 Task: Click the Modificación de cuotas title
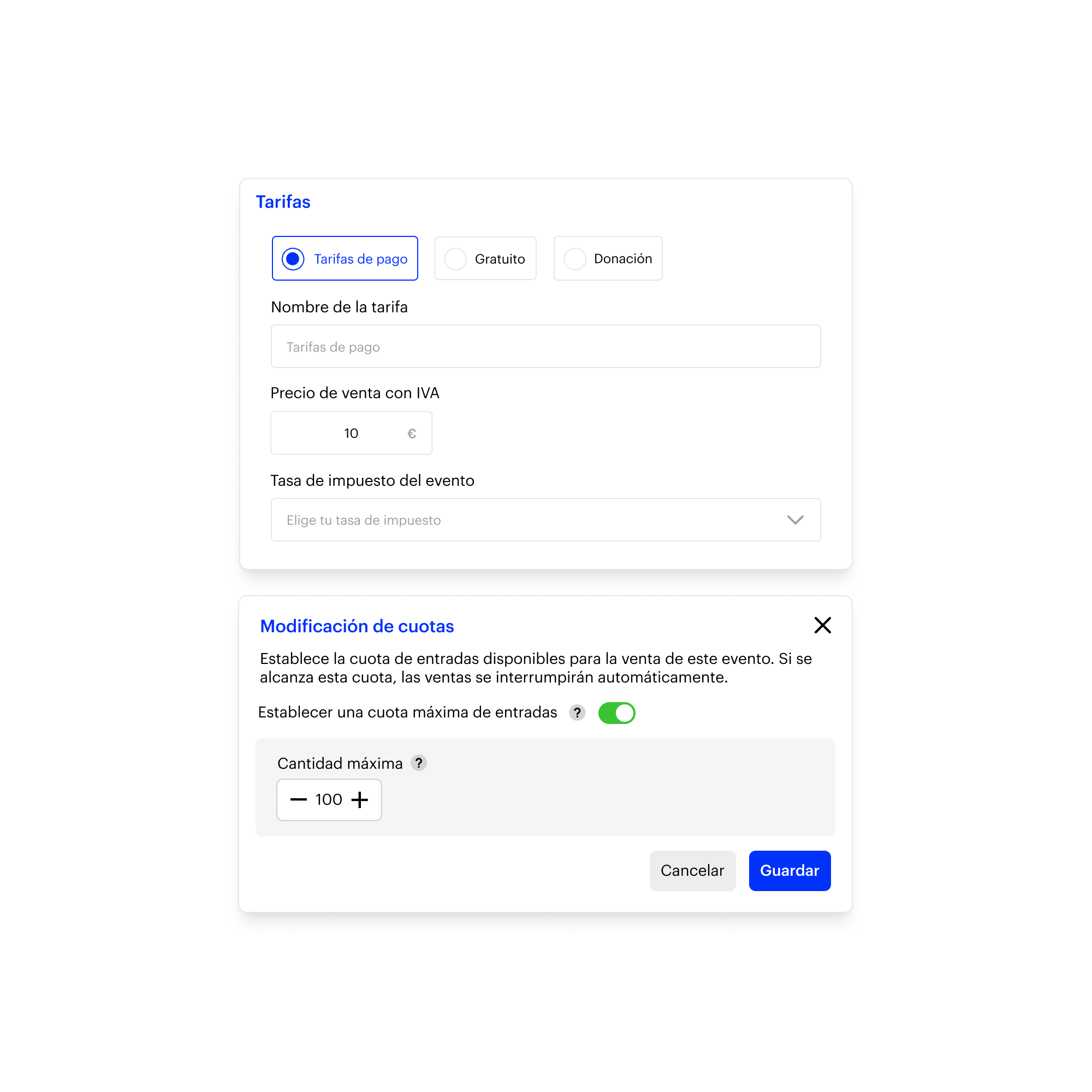tap(357, 626)
